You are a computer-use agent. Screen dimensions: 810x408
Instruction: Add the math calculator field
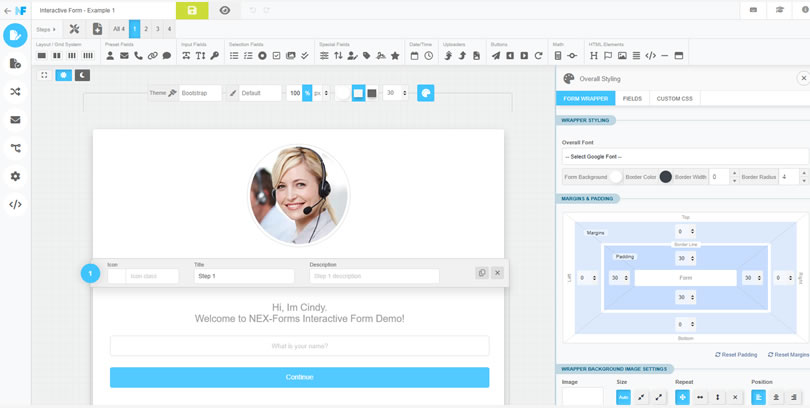(x=558, y=56)
